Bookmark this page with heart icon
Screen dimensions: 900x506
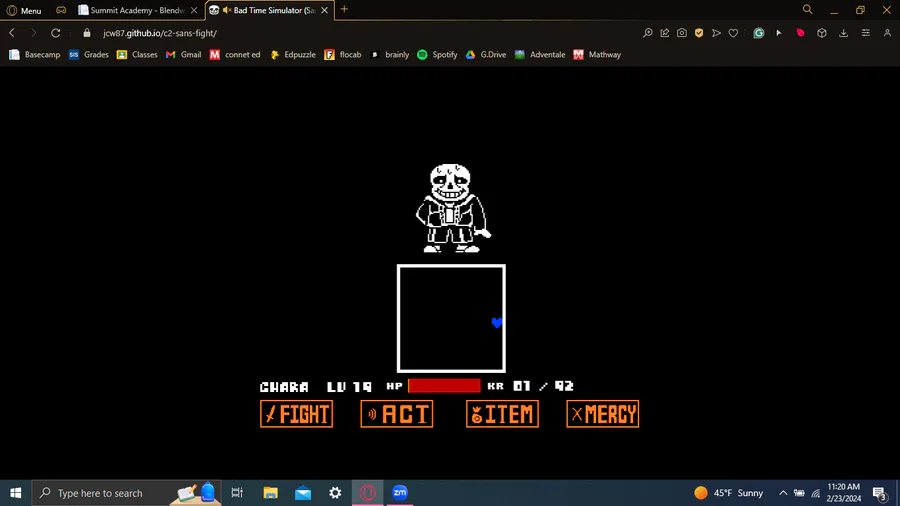[x=734, y=33]
